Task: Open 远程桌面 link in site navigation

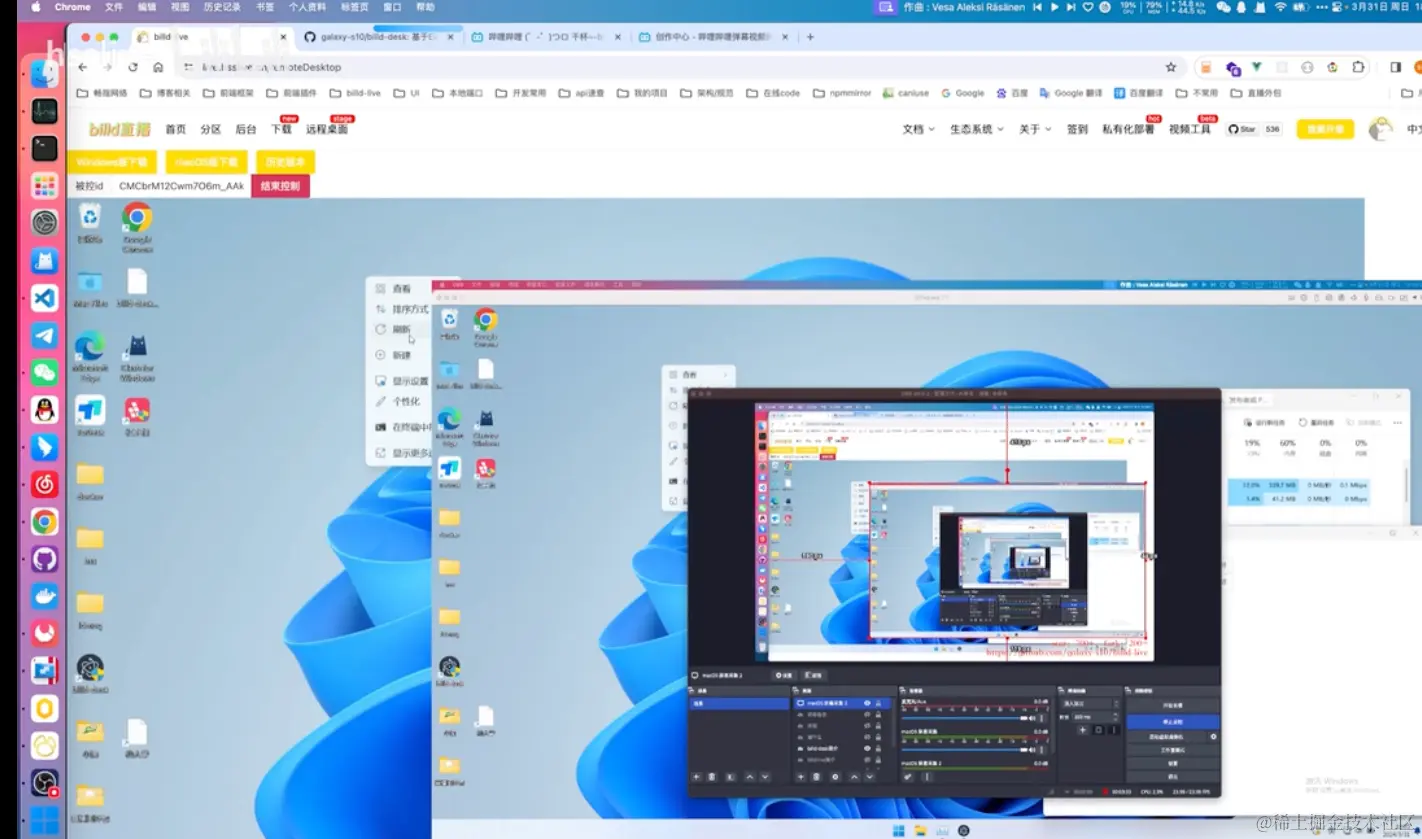Action: tap(327, 129)
